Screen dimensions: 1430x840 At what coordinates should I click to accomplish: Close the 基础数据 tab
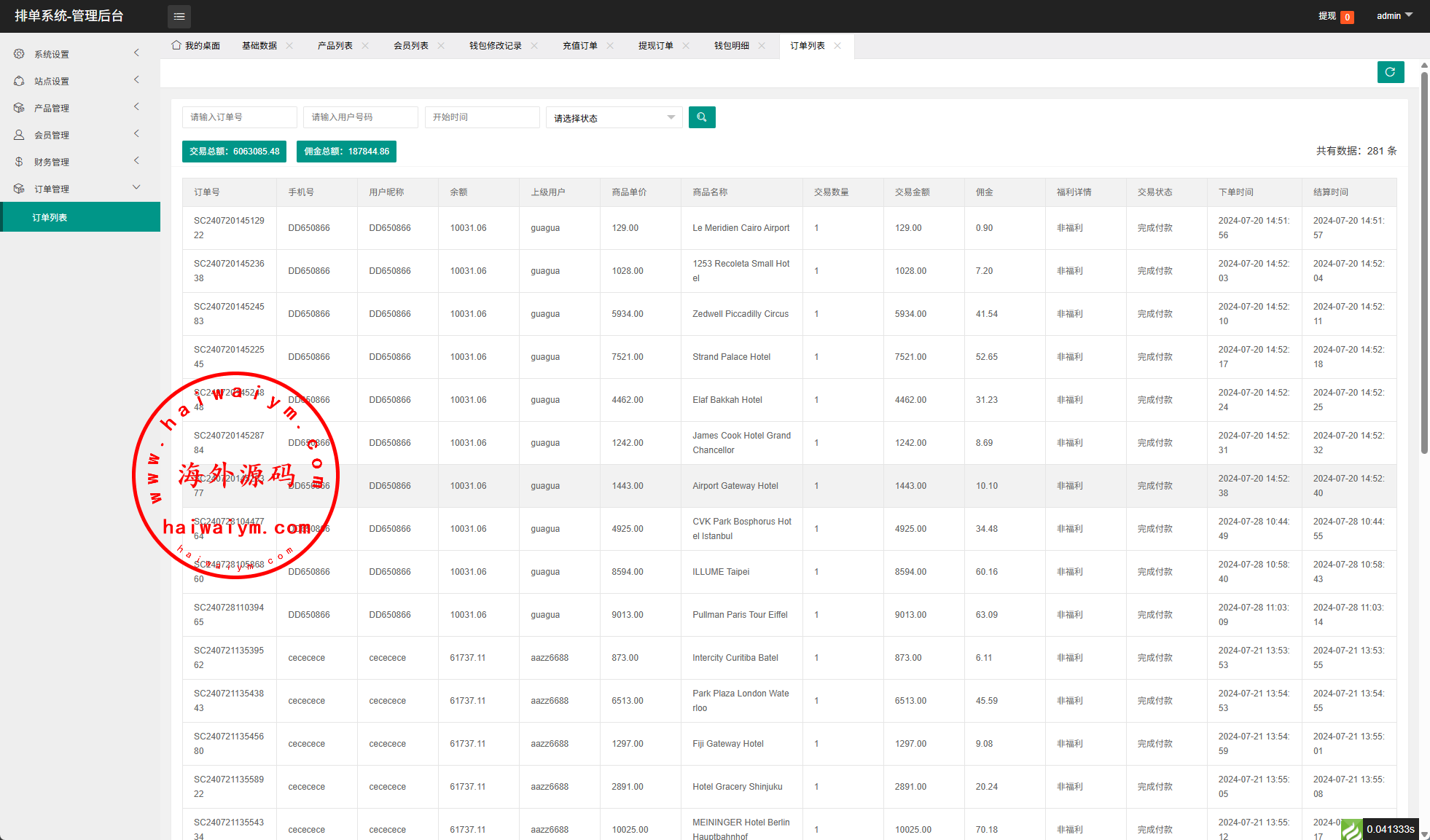coord(289,45)
